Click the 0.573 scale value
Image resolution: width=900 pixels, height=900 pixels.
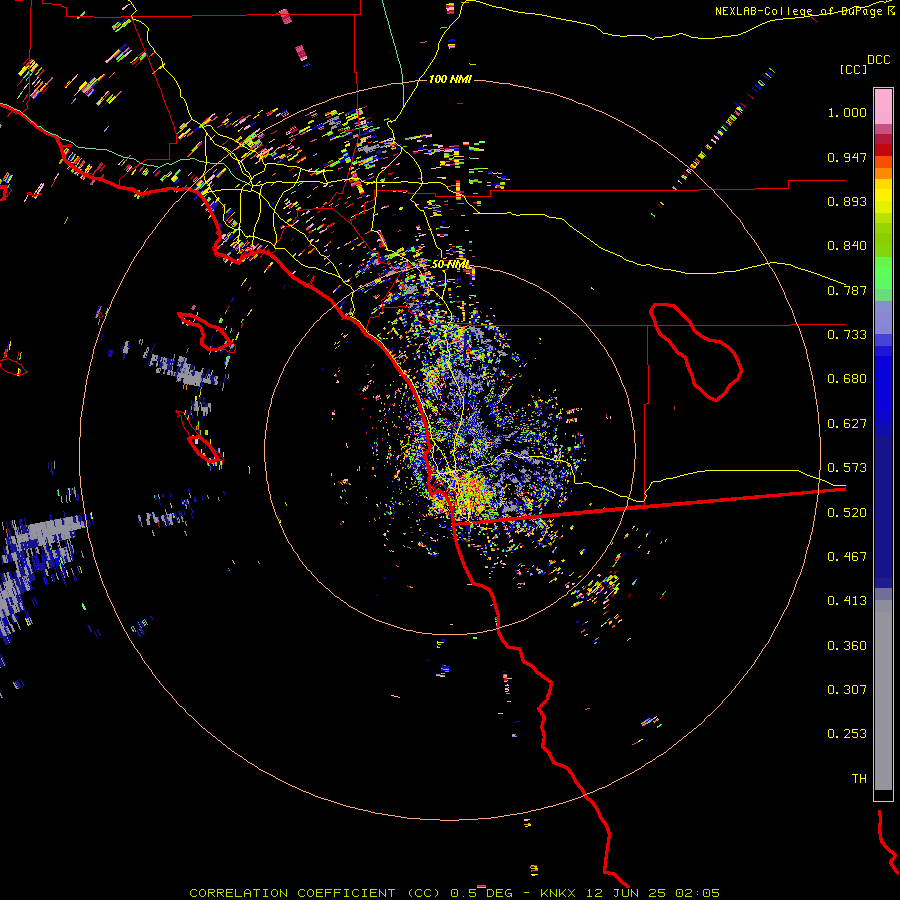pos(847,468)
